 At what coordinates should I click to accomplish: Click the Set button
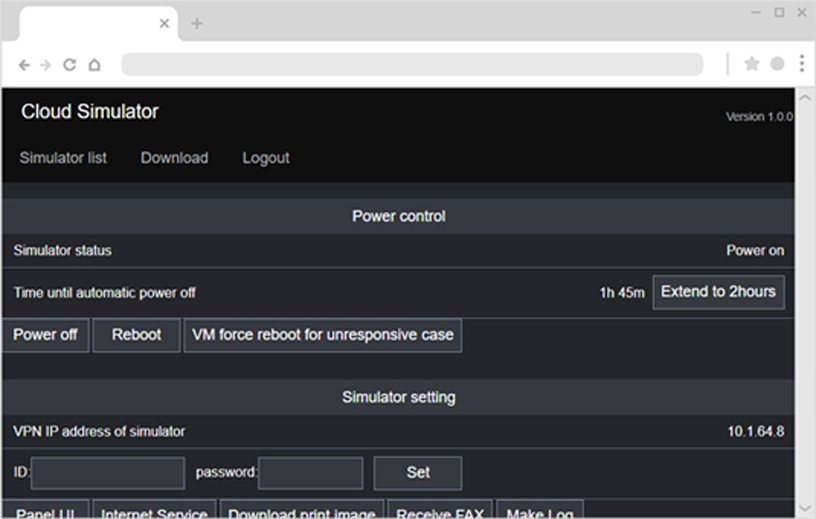pos(417,473)
